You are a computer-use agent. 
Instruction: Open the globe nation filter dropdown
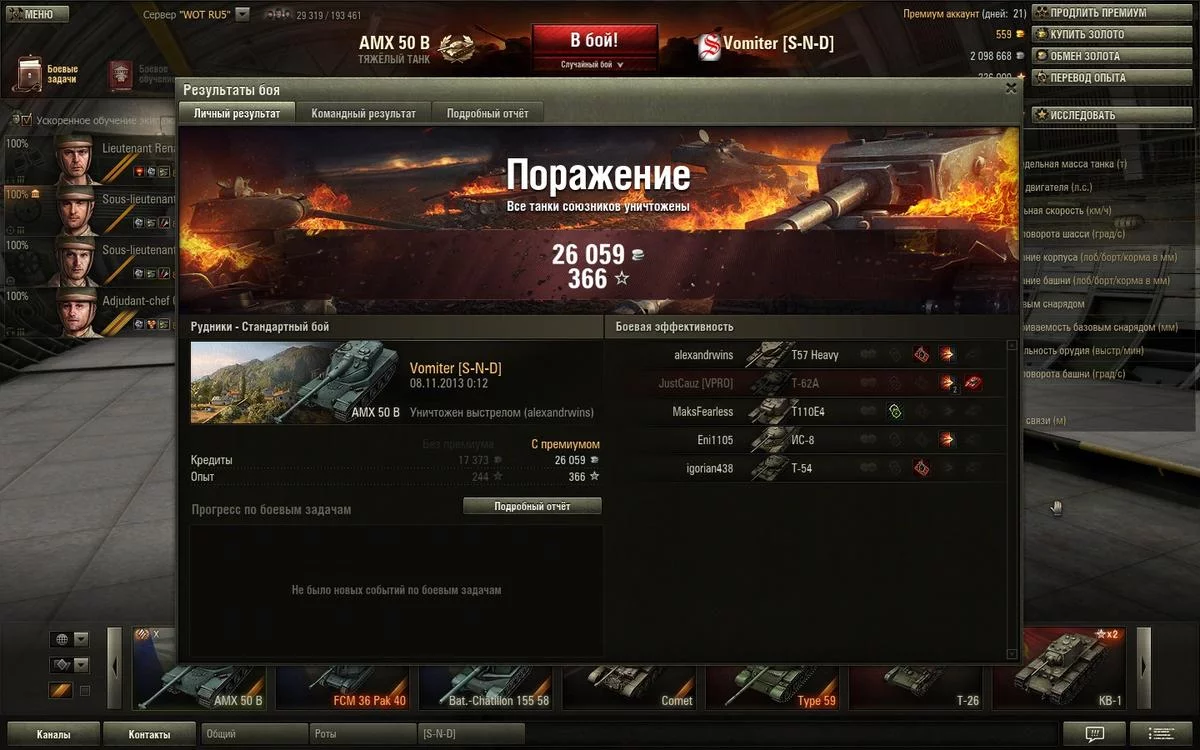tap(69, 639)
